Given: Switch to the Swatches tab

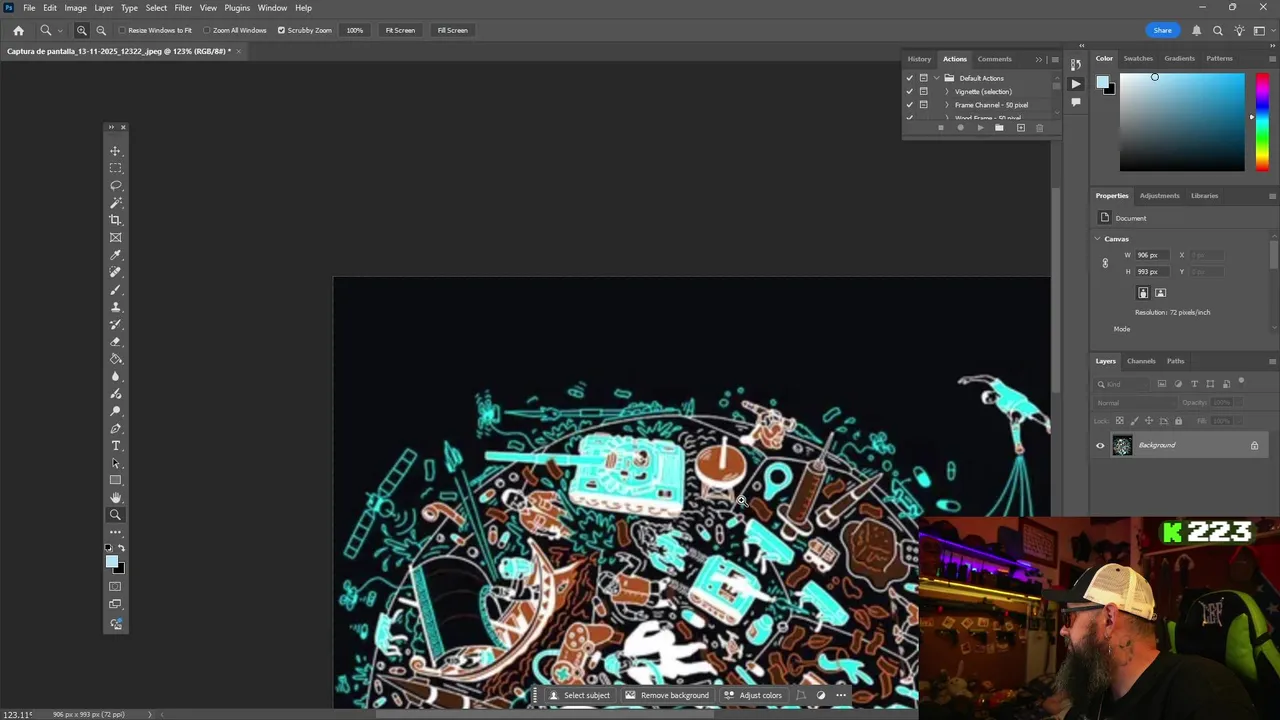Looking at the screenshot, I should coord(1138,59).
